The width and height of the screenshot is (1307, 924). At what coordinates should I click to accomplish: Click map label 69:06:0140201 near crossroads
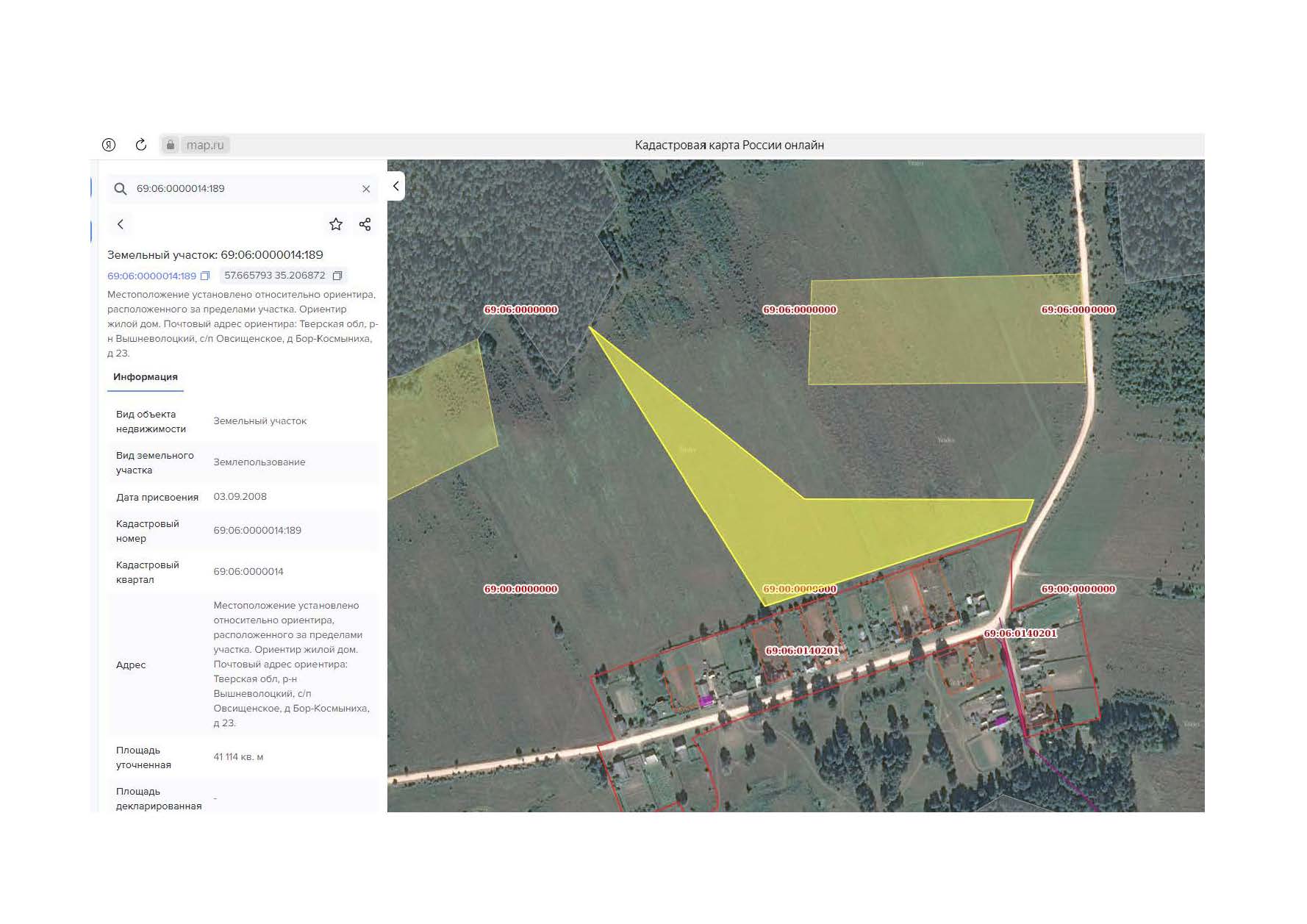[1020, 634]
